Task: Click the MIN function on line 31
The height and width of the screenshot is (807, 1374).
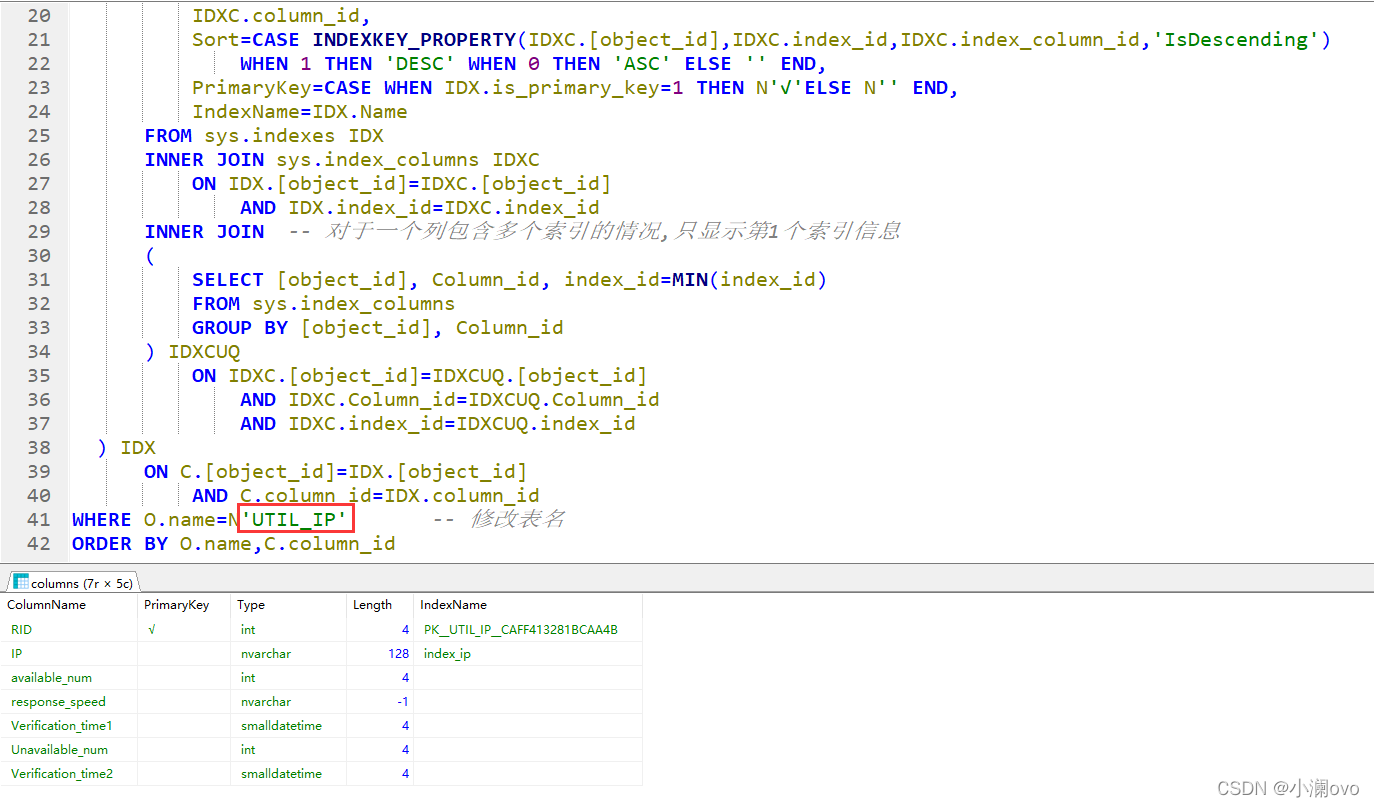Action: (689, 280)
